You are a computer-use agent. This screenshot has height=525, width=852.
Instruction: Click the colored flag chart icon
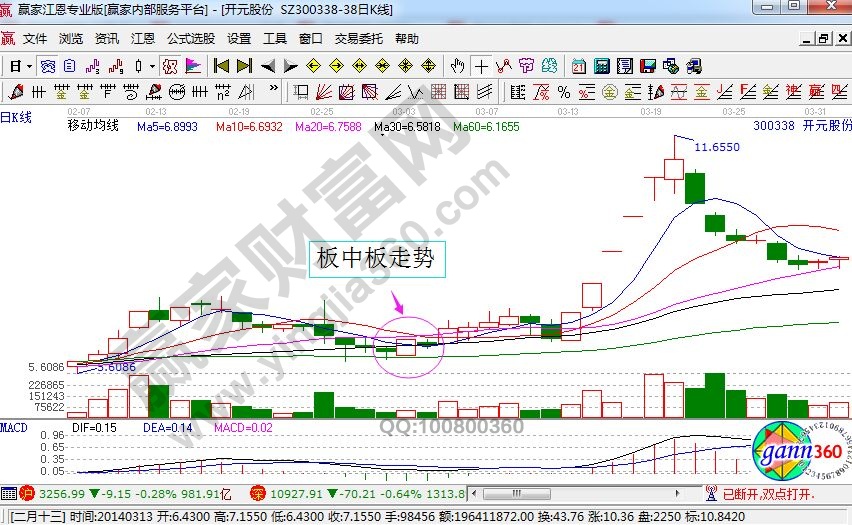pos(194,66)
